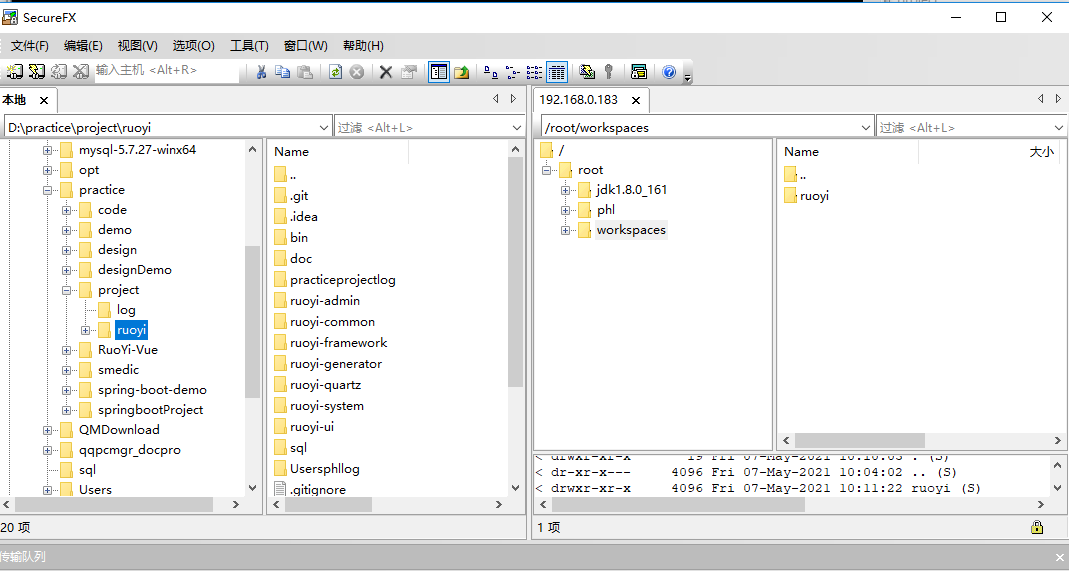This screenshot has width=1069, height=571.
Task: Click the Session Manager toolbar icon
Action: point(639,72)
